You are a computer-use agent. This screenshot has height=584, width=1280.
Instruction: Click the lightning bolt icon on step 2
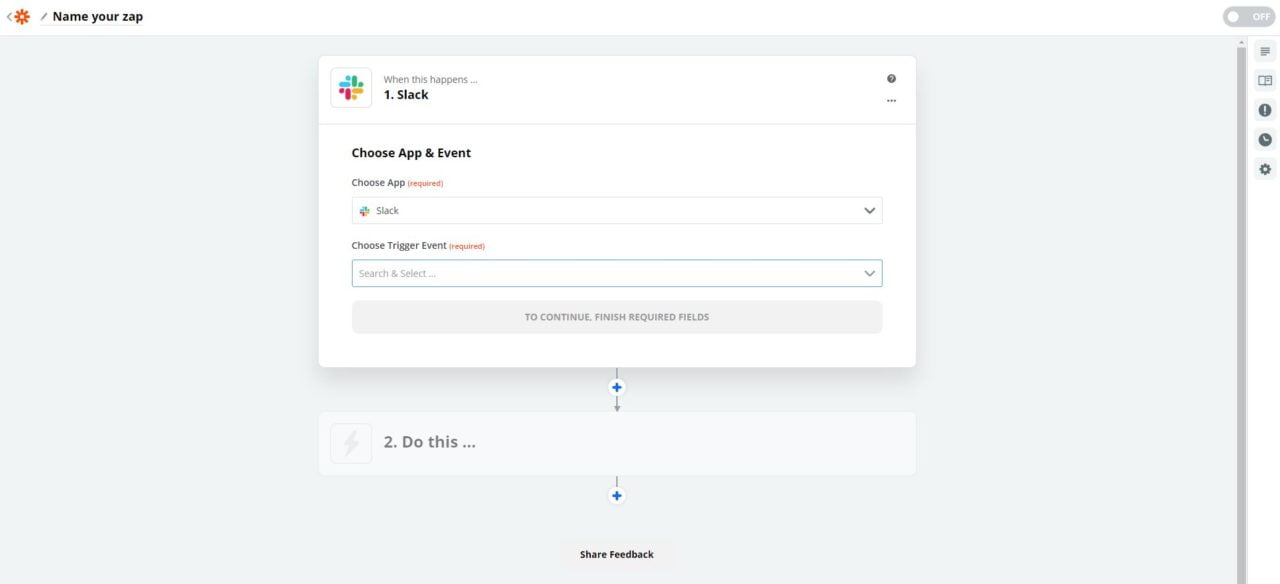coord(350,441)
